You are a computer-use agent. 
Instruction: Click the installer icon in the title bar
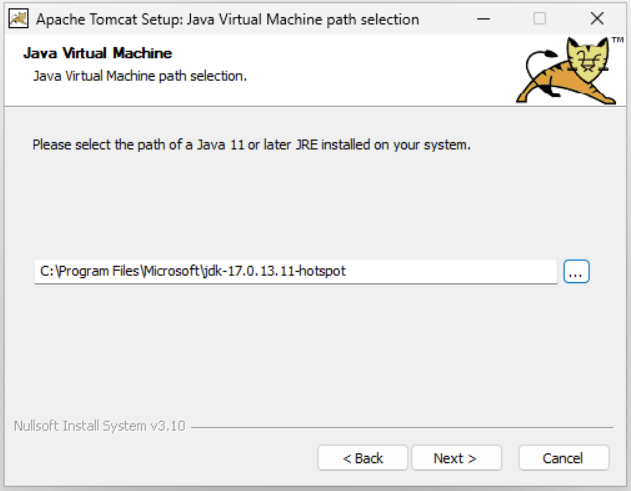point(17,19)
